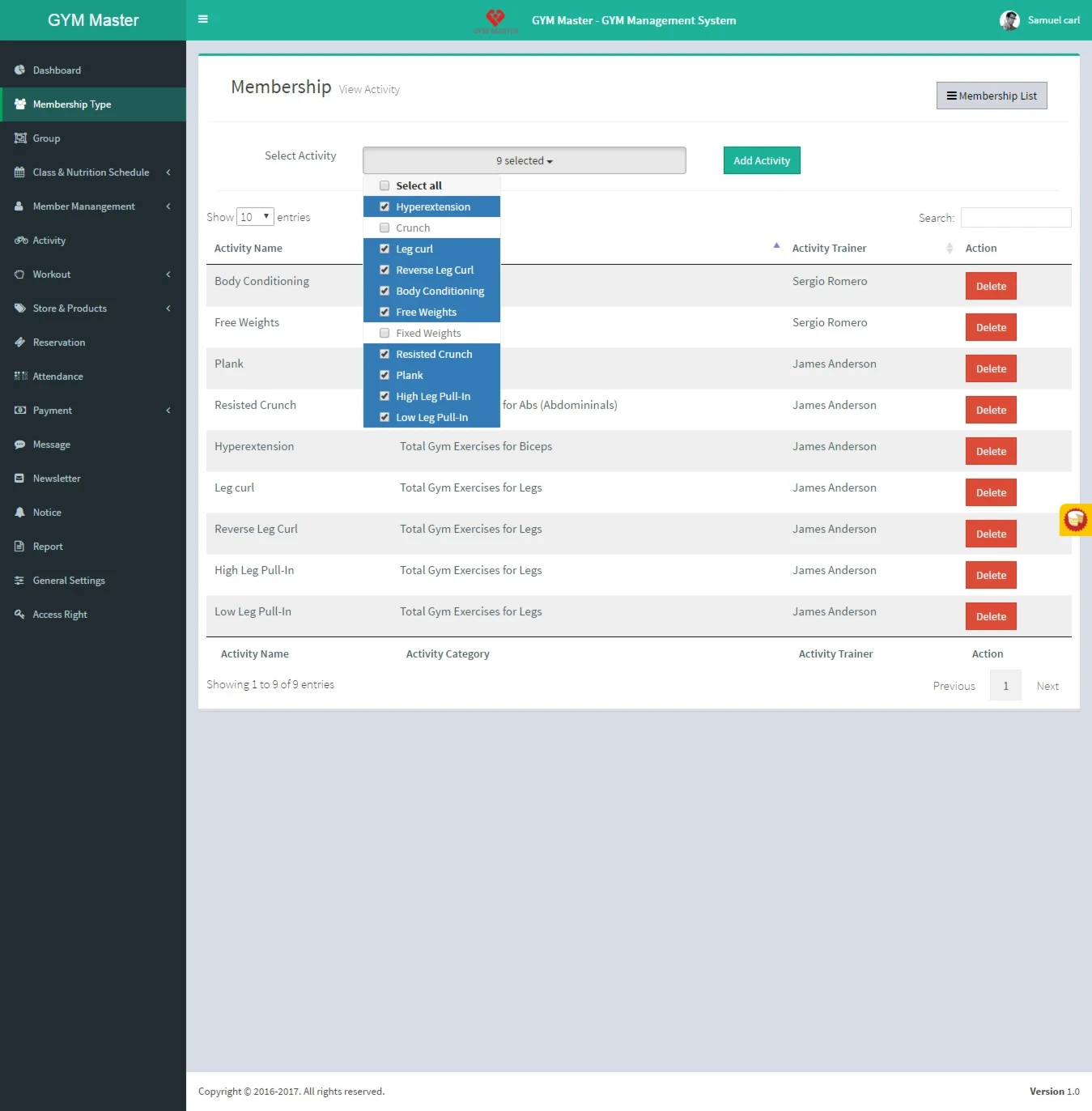Viewport: 1092px width, 1111px height.
Task: Click the Message speech bubble icon
Action: pos(19,445)
